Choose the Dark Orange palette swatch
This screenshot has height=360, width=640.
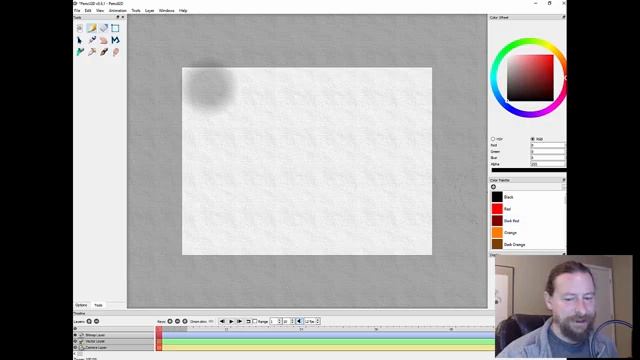[x=497, y=244]
